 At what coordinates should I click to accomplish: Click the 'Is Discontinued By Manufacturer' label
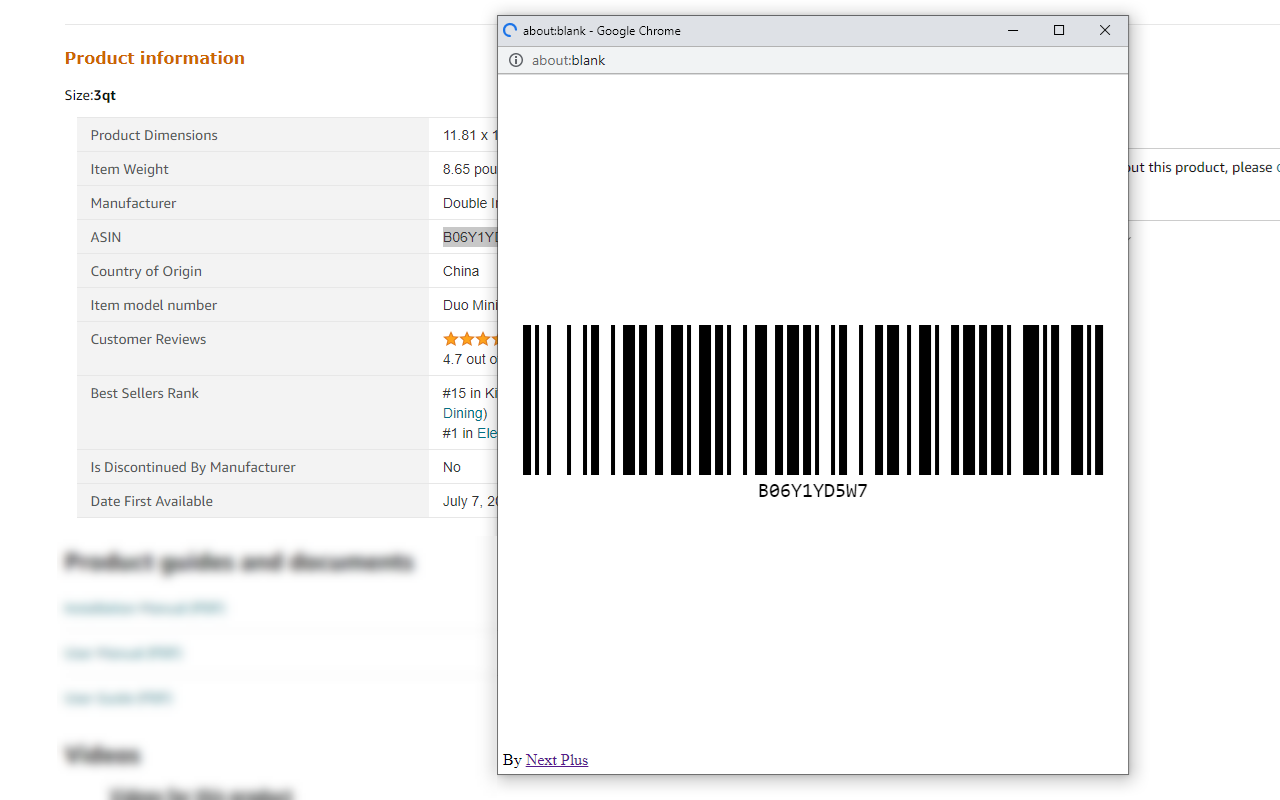click(x=193, y=467)
